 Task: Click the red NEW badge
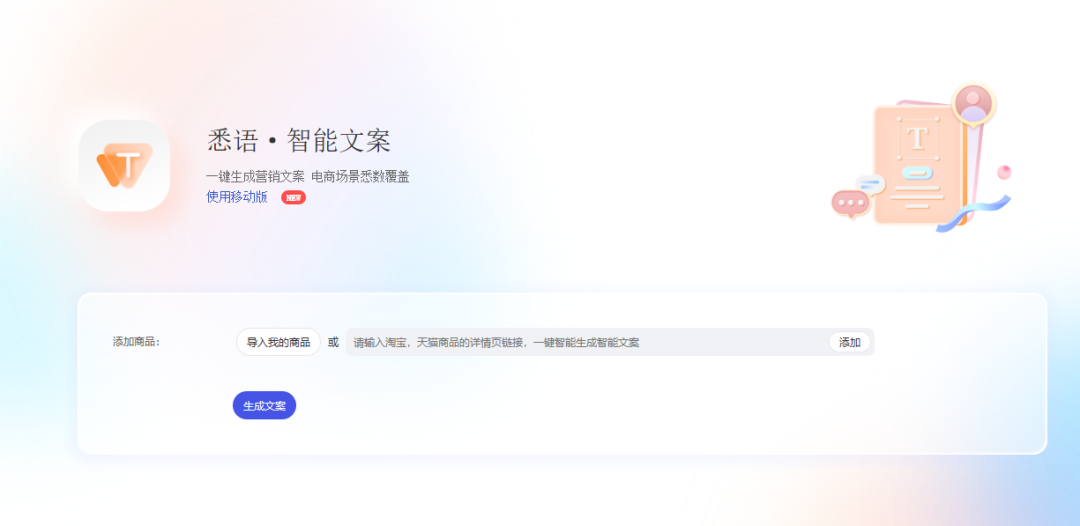click(293, 198)
